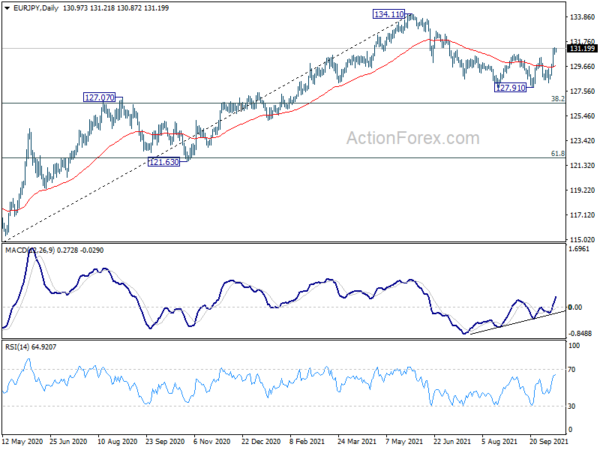Click the current price tag 131.199
This screenshot has width=600, height=450.
coord(582,48)
